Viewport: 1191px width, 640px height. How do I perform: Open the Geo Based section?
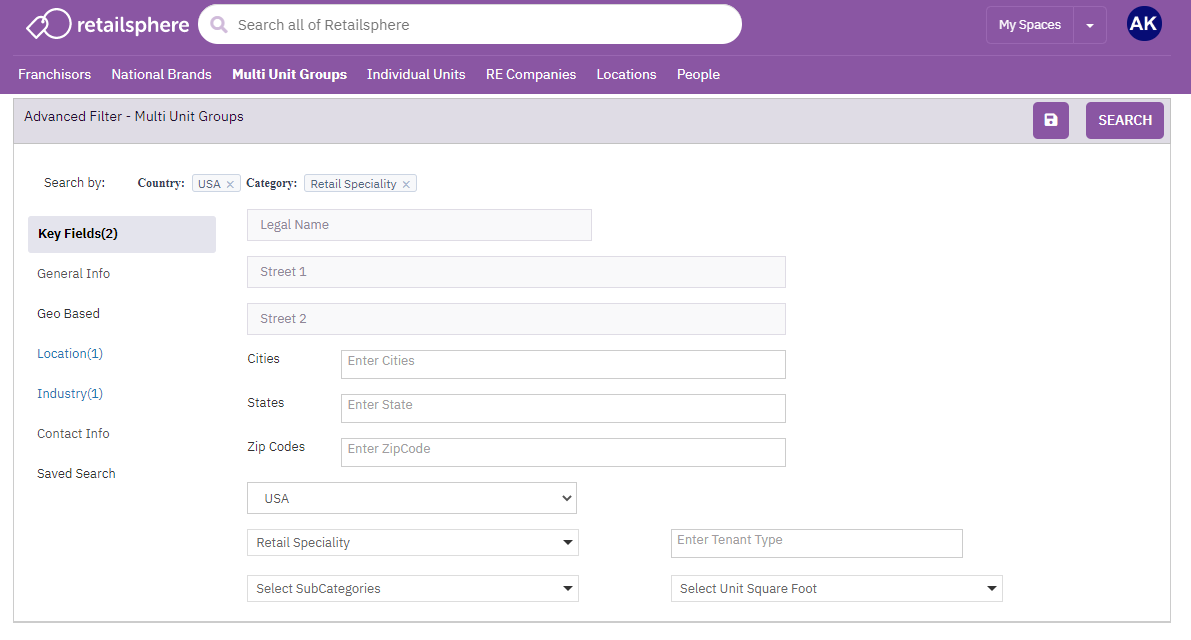(x=68, y=314)
